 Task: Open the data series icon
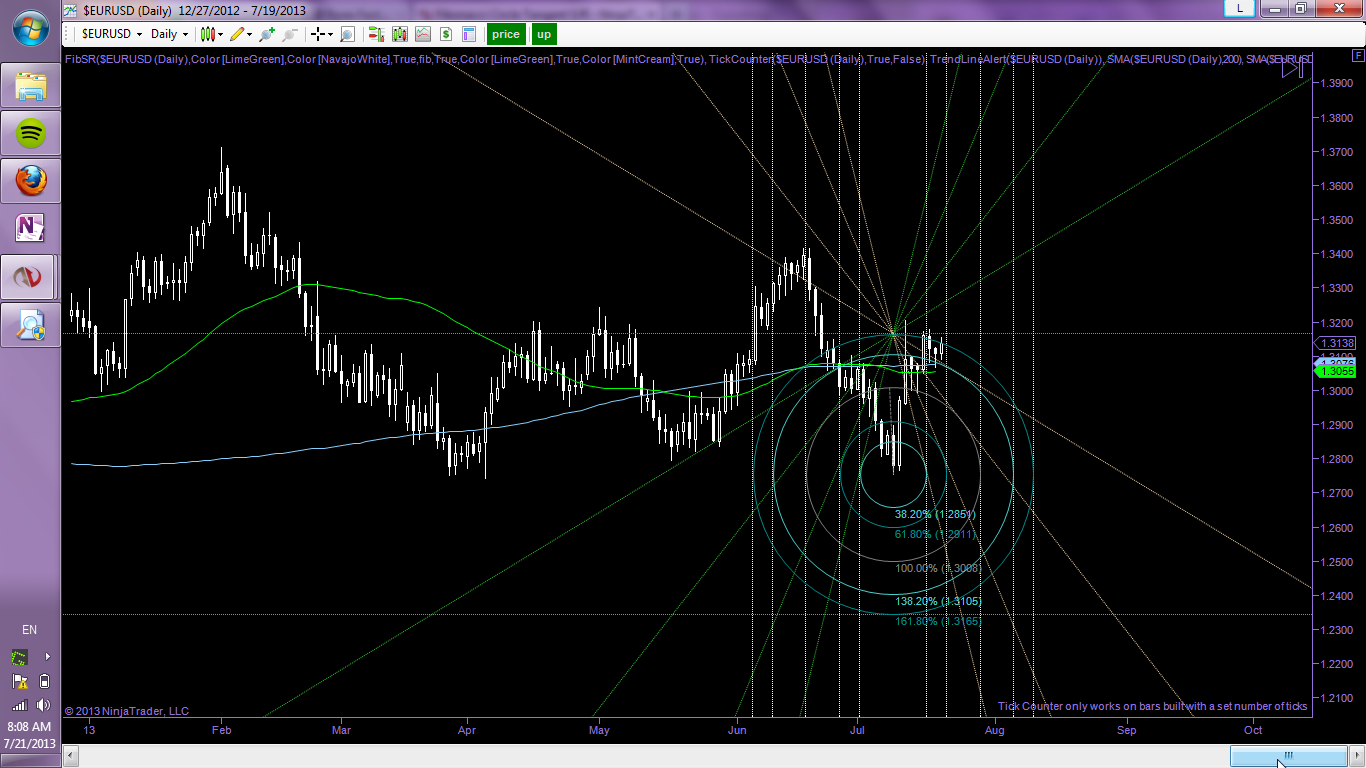[400, 34]
